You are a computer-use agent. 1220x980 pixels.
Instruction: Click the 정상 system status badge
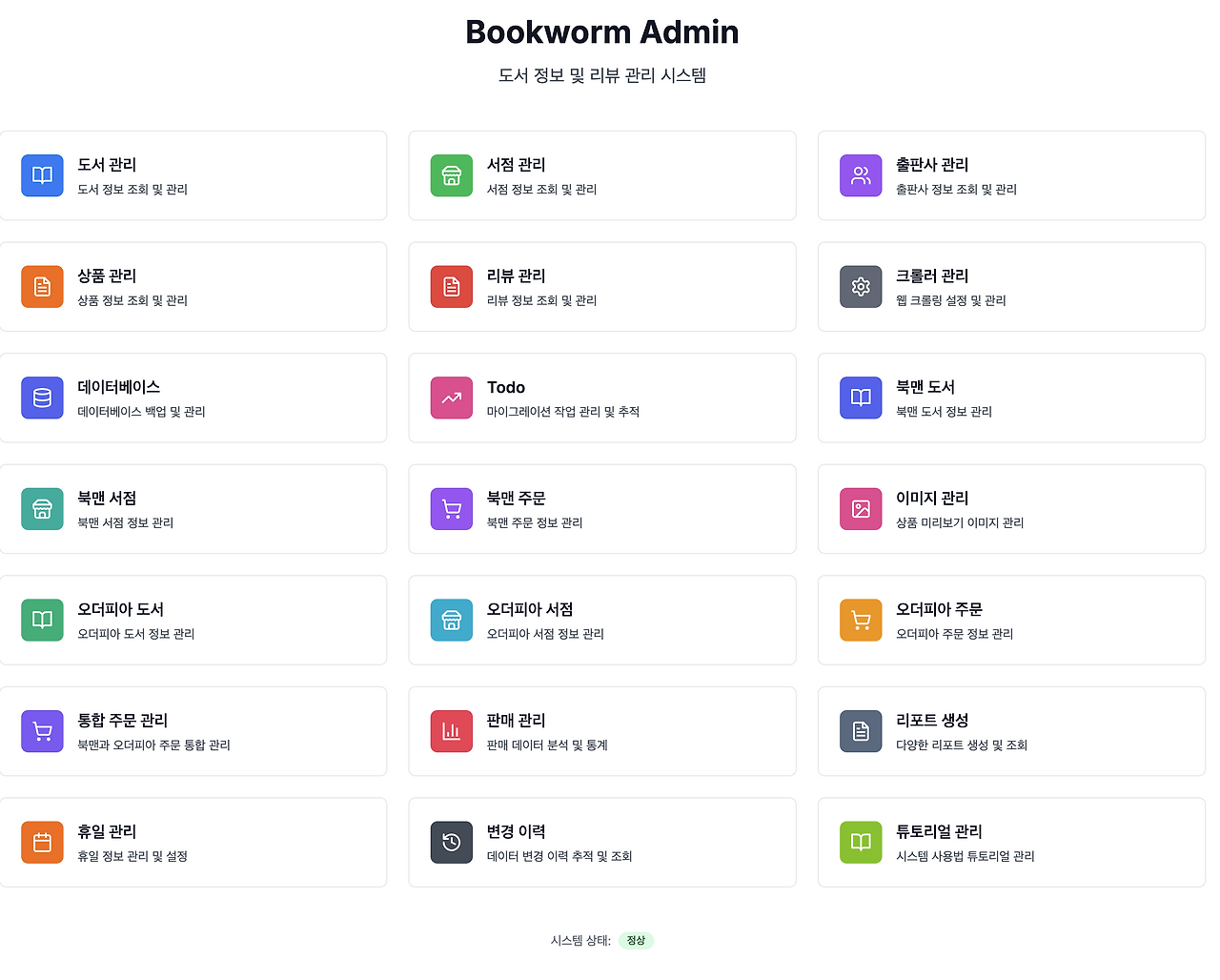tap(636, 941)
